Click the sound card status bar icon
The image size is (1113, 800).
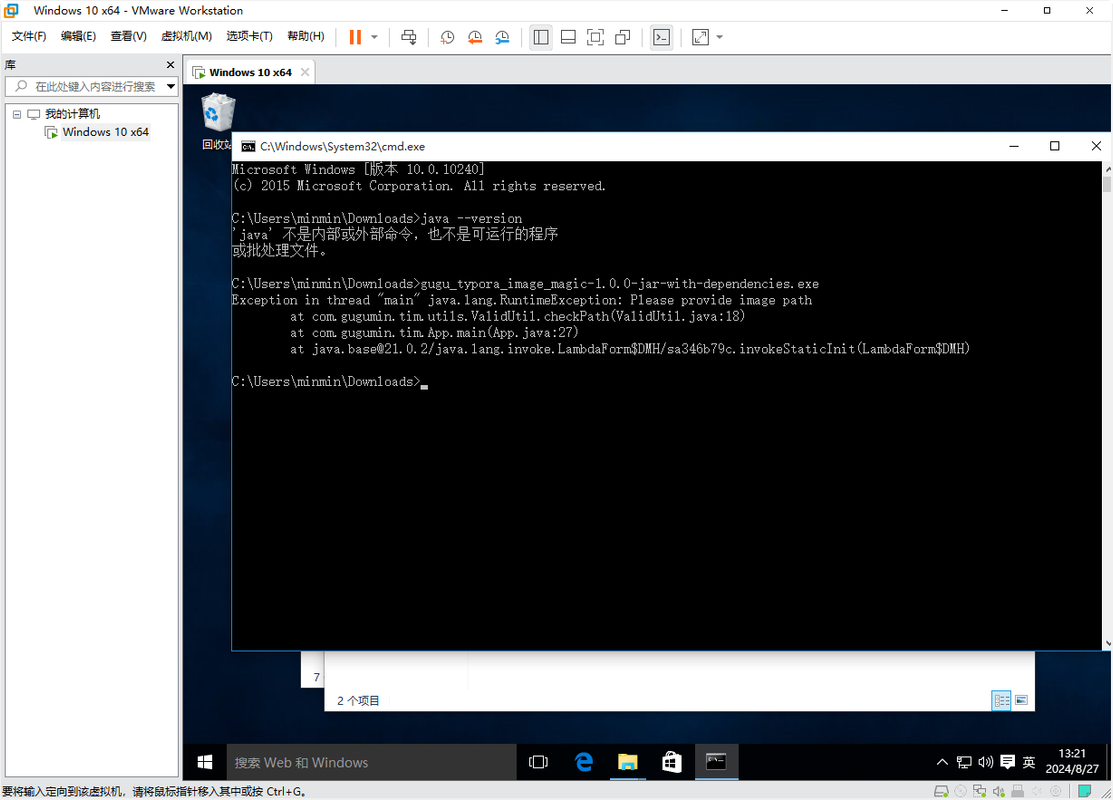click(x=999, y=791)
